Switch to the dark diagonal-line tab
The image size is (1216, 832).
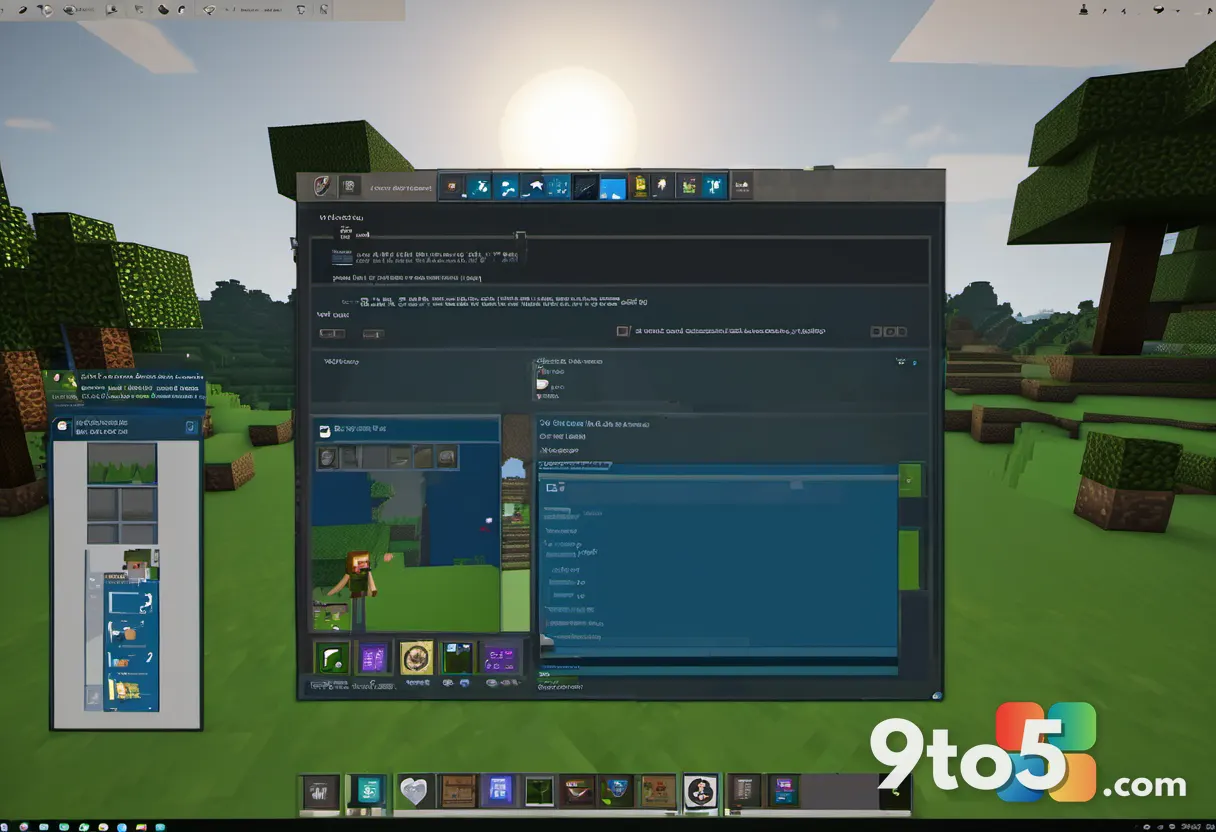tap(585, 187)
